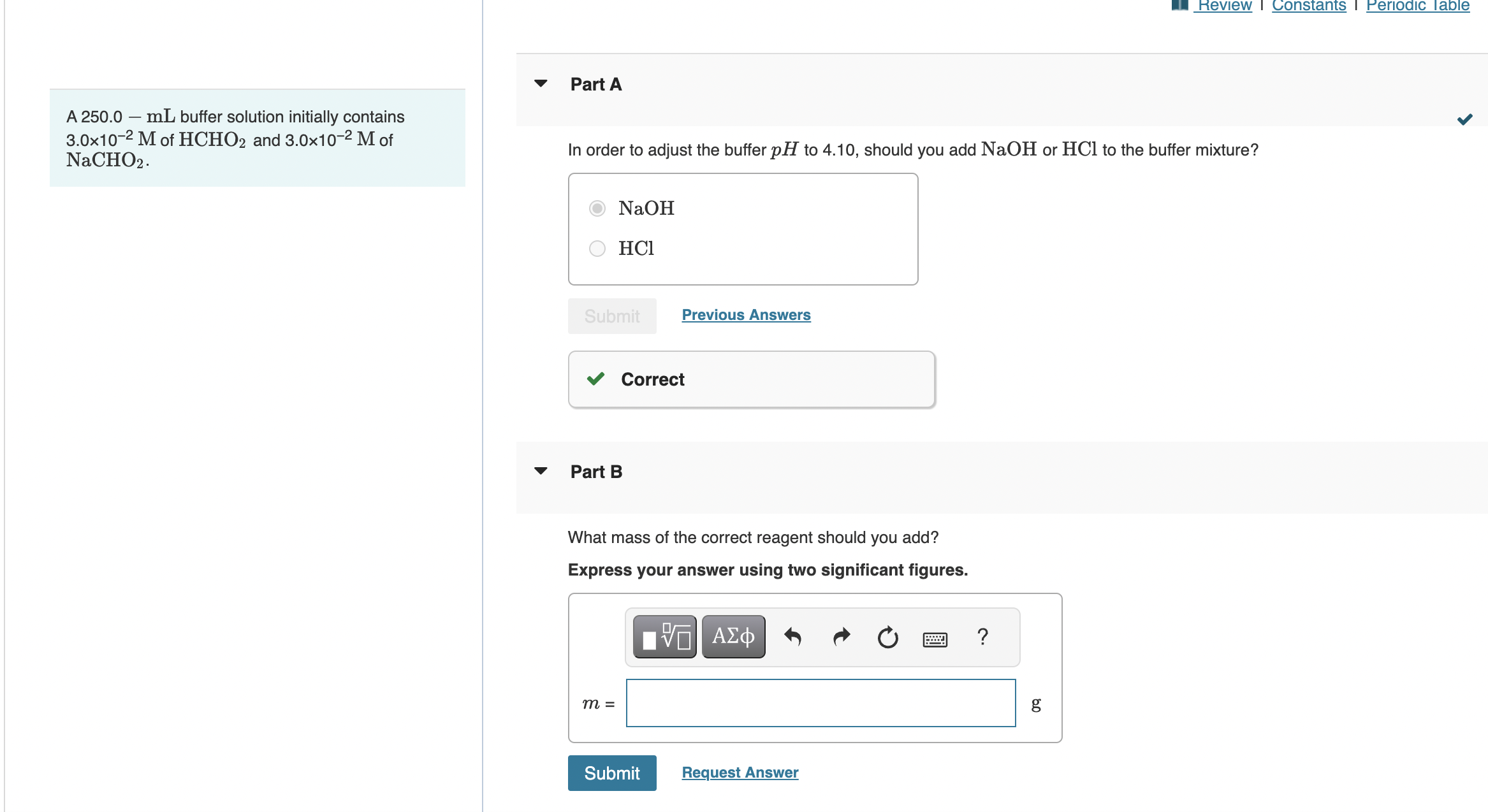Image resolution: width=1488 pixels, height=812 pixels.
Task: Open the Constants link
Action: point(1309,6)
